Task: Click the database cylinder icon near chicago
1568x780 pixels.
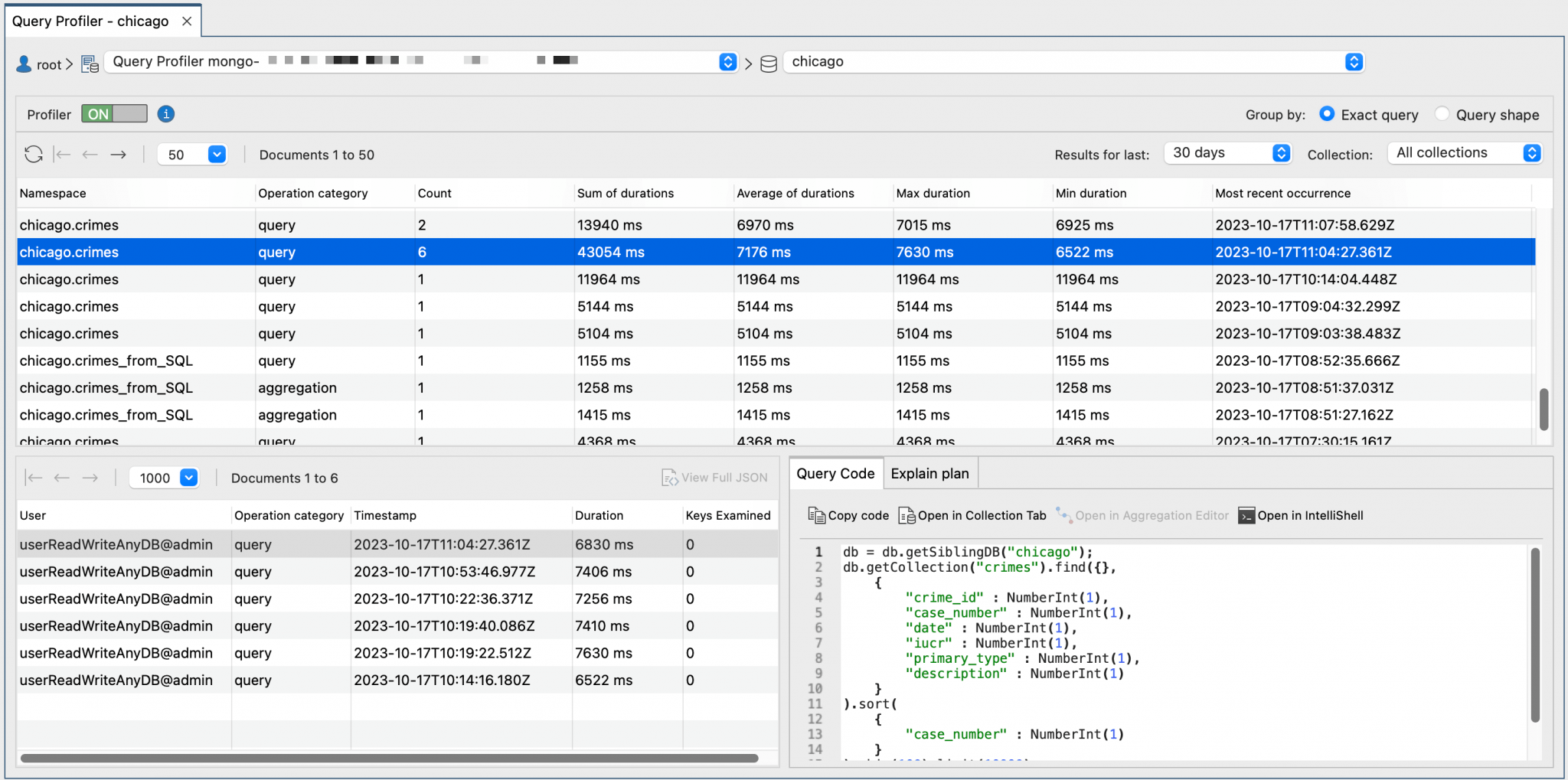Action: click(x=769, y=62)
